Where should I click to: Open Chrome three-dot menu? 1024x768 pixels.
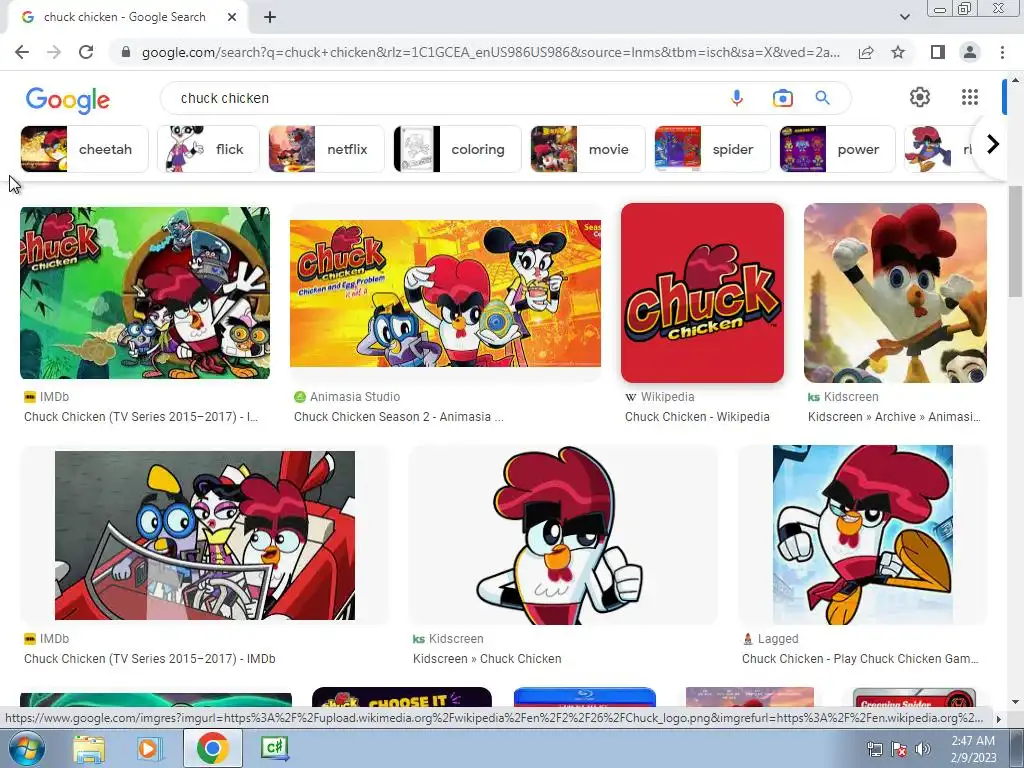1002,52
